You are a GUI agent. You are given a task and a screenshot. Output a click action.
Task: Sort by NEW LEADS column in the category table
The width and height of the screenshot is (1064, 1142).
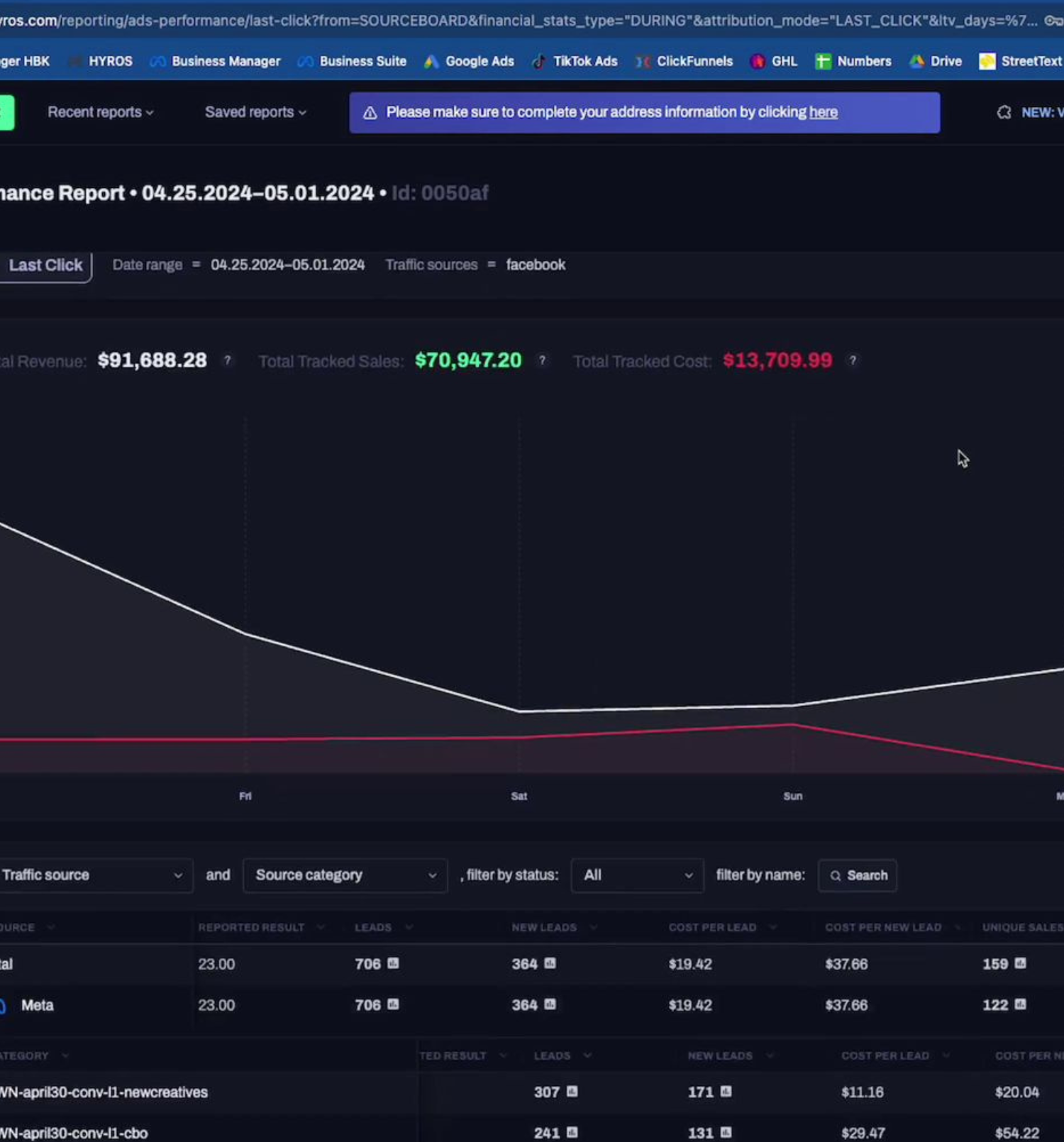(730, 1055)
